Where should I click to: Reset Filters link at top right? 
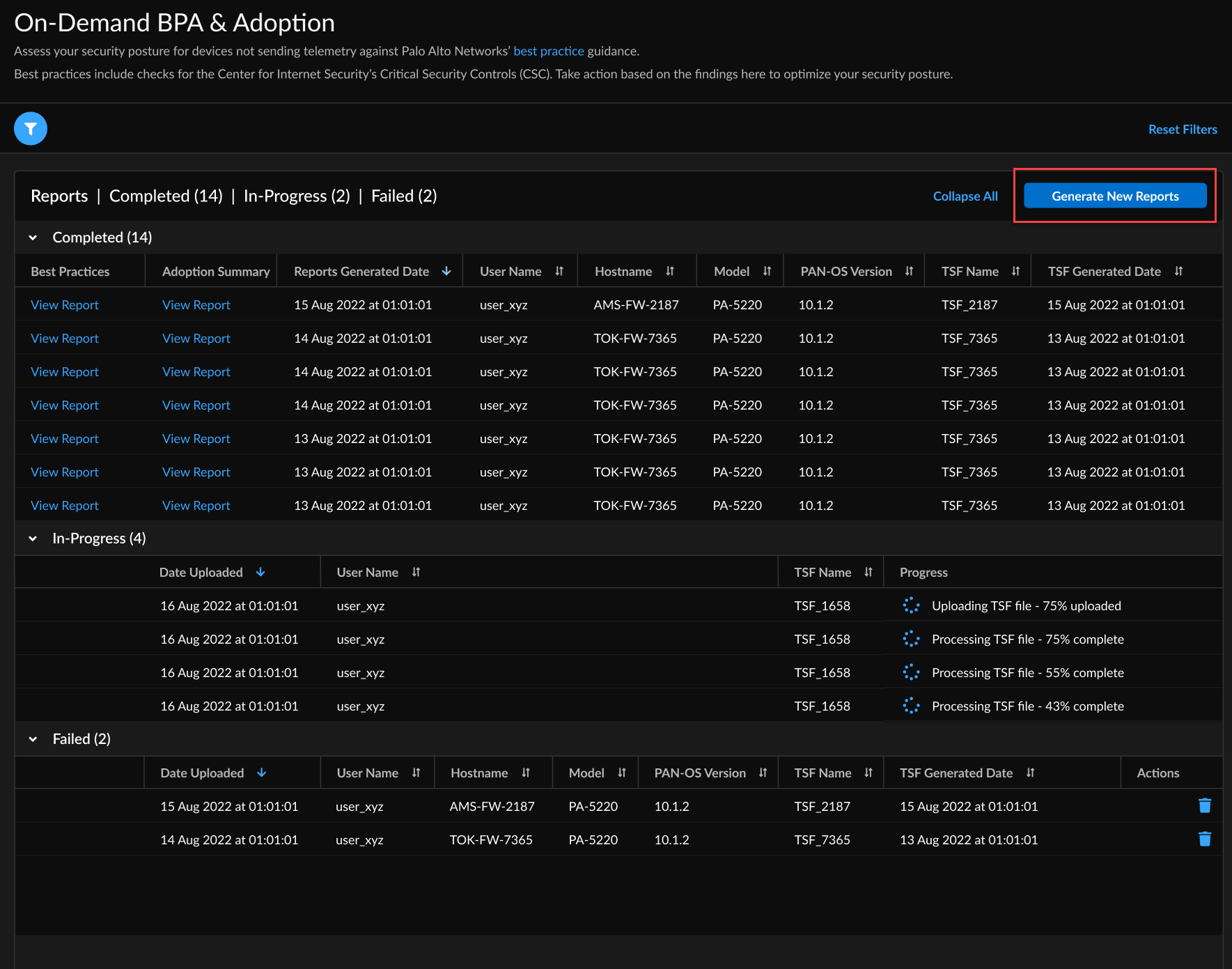(x=1182, y=130)
